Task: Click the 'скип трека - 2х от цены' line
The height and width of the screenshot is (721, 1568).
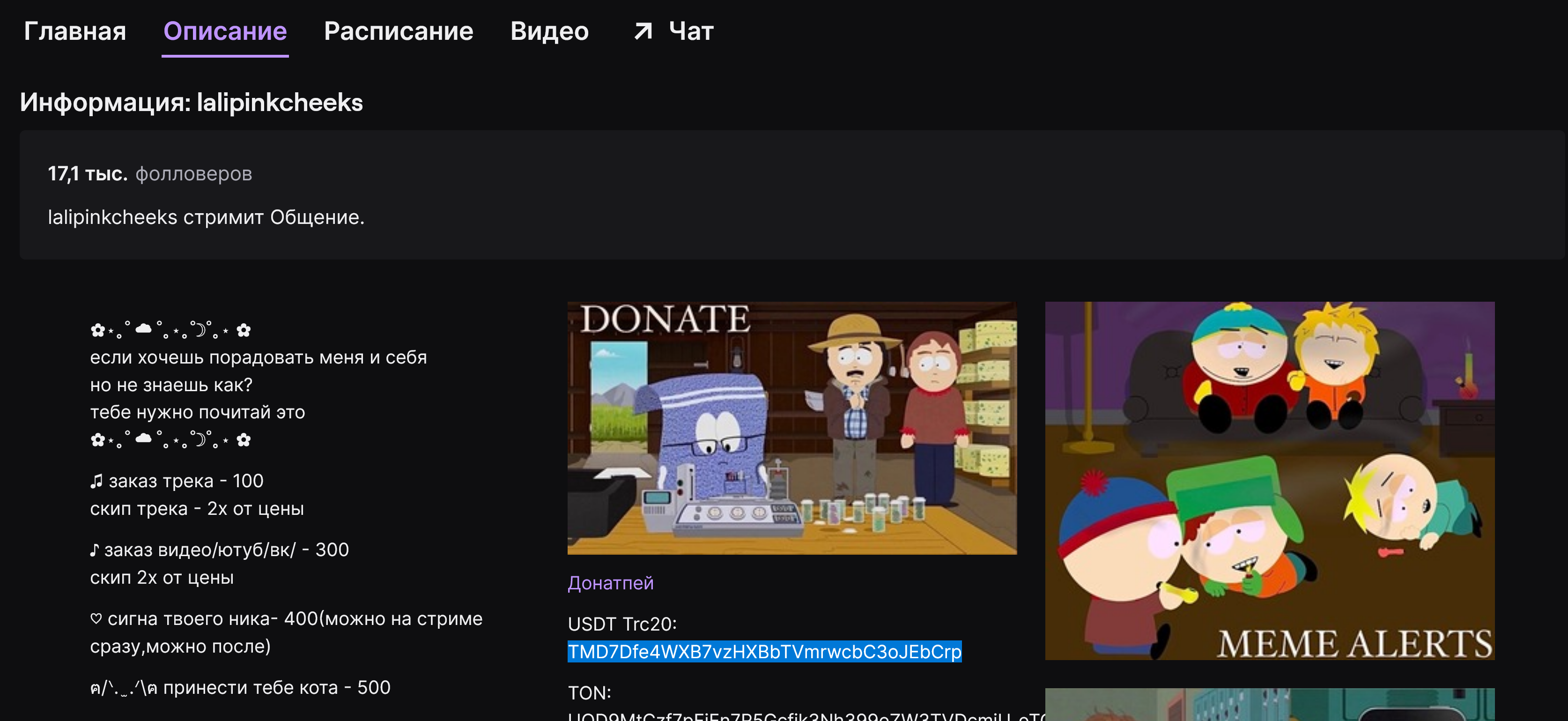Action: 197,508
